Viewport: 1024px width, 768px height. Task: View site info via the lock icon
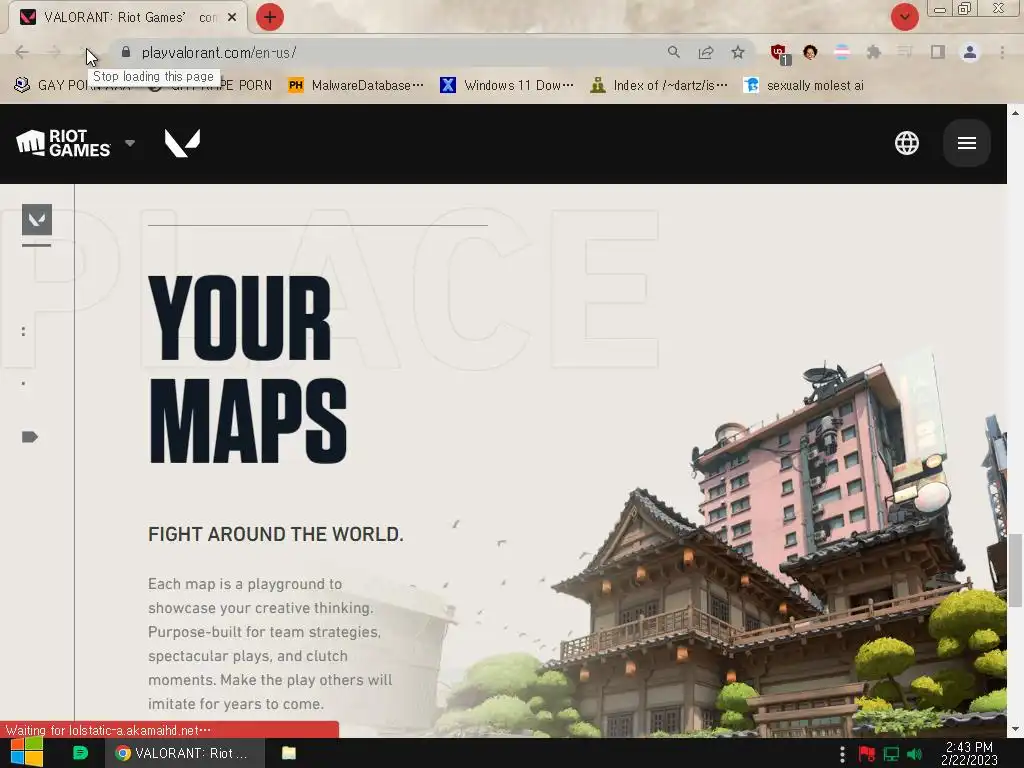[126, 52]
